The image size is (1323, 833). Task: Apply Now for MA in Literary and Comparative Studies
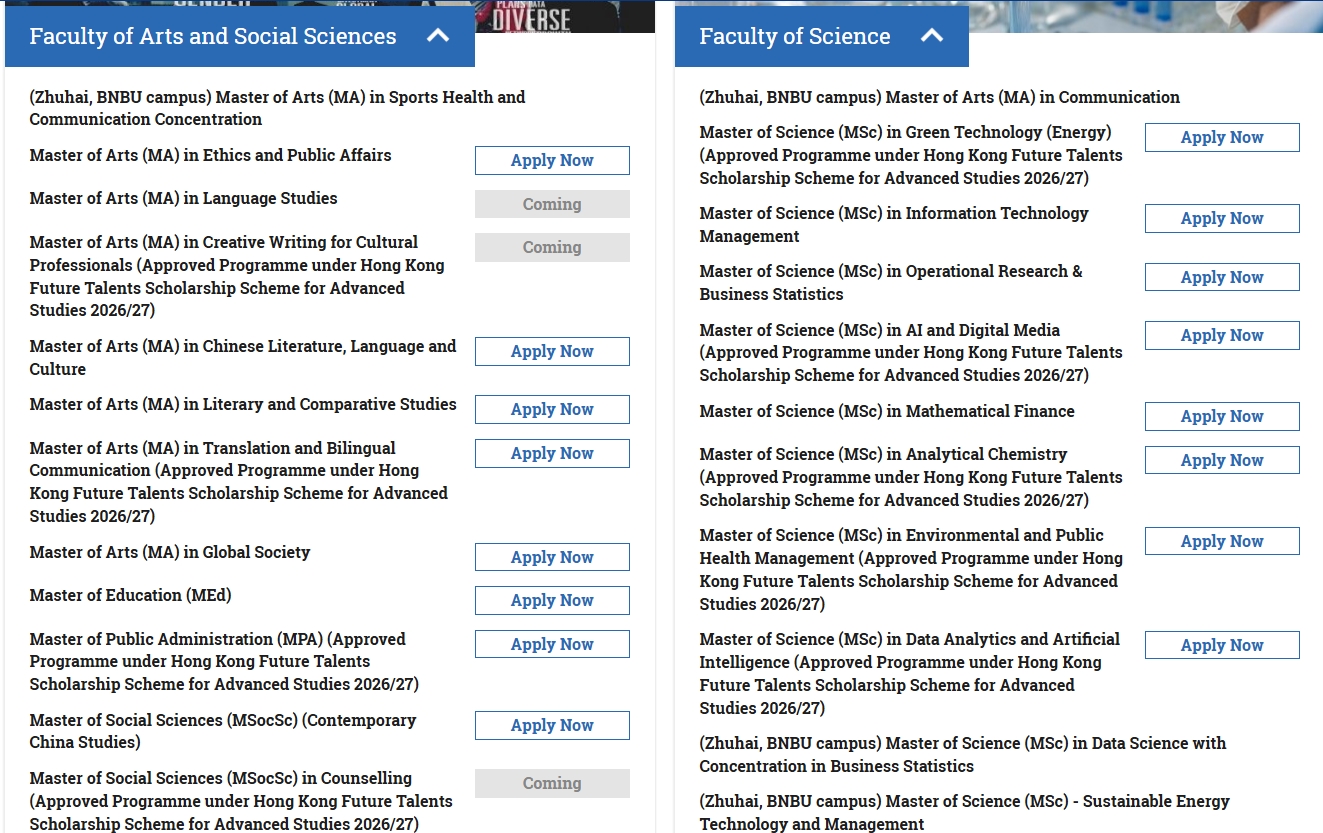point(552,410)
